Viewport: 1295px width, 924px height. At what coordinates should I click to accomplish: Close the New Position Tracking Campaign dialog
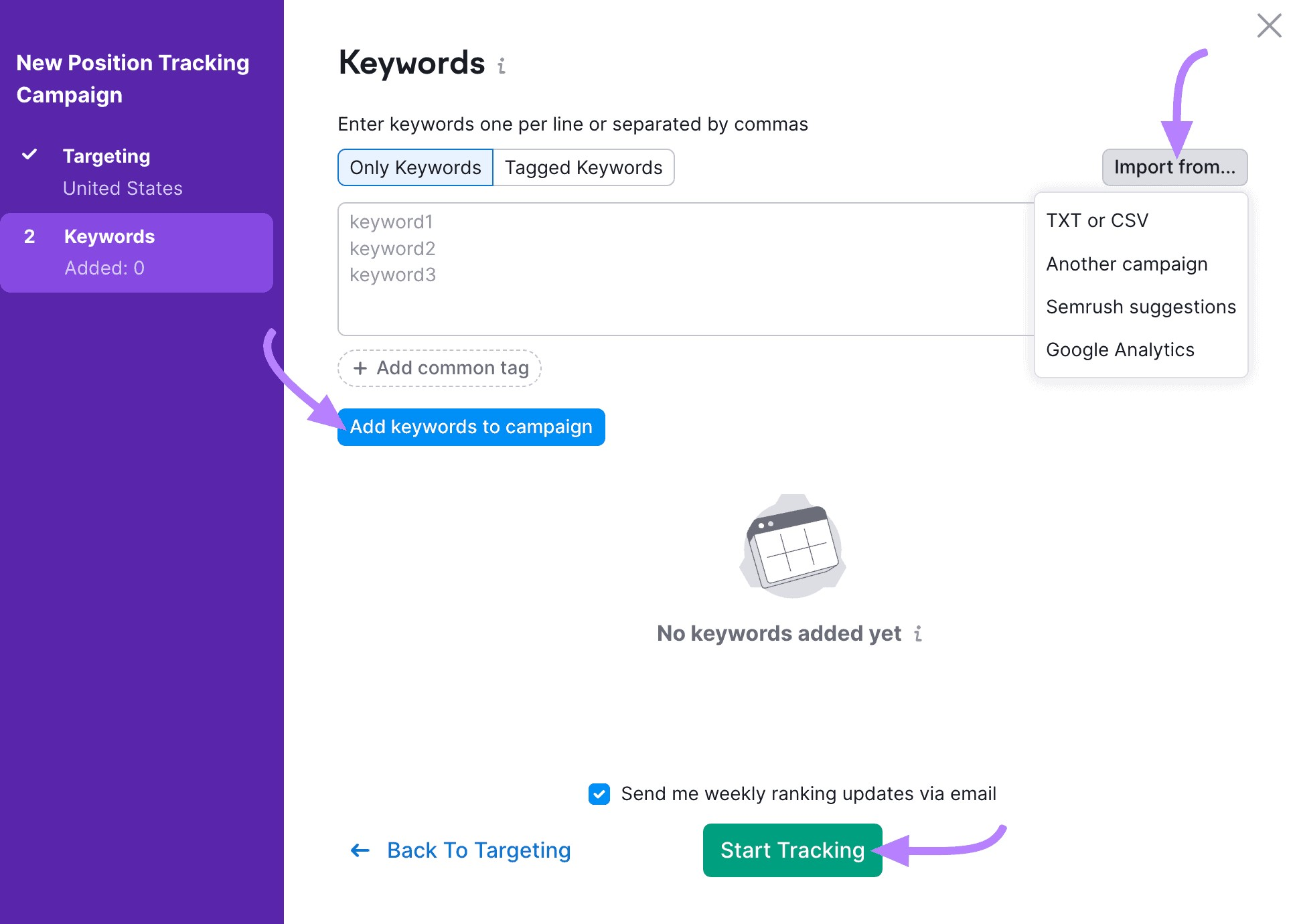[x=1270, y=25]
